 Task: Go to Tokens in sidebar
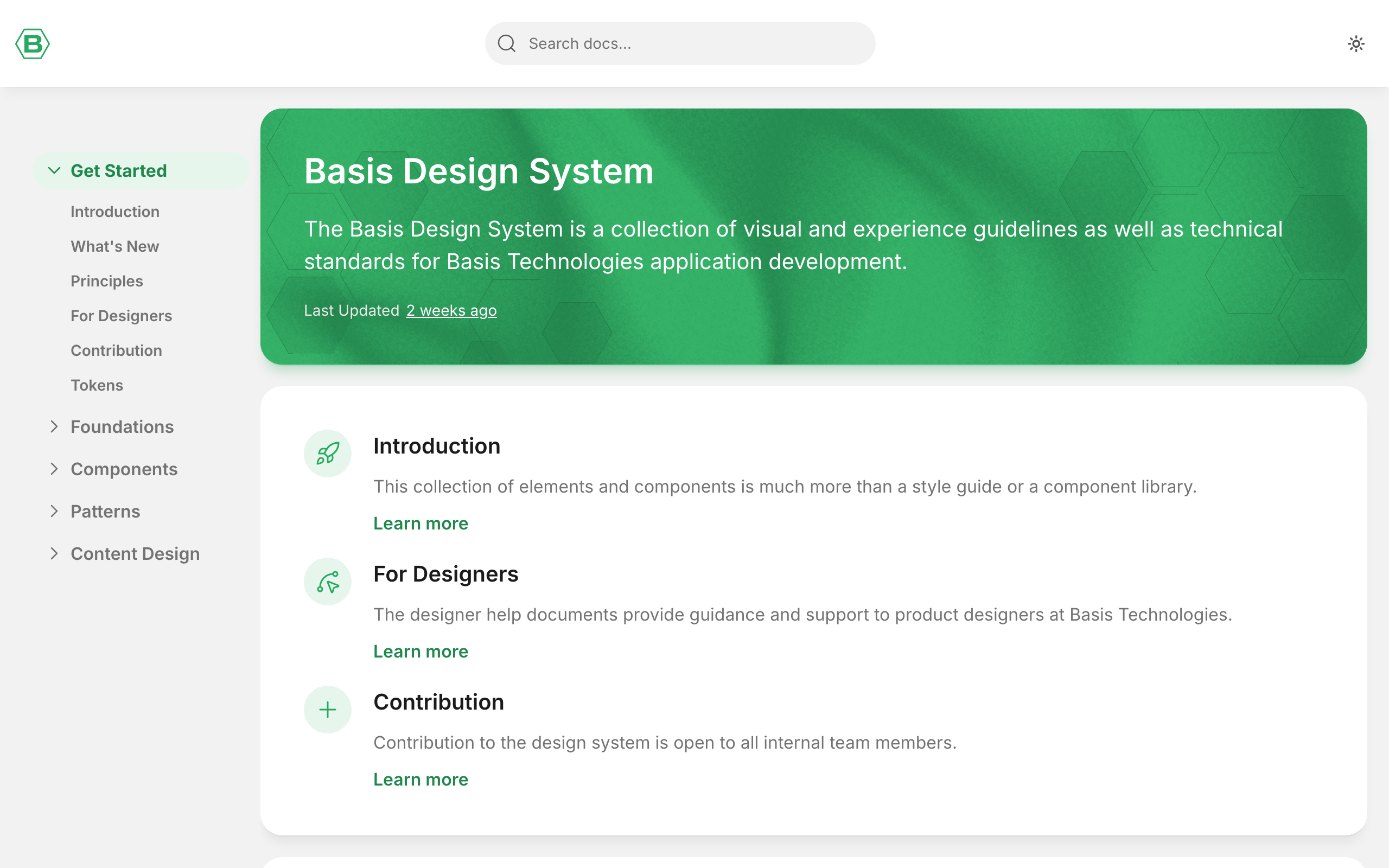point(97,385)
